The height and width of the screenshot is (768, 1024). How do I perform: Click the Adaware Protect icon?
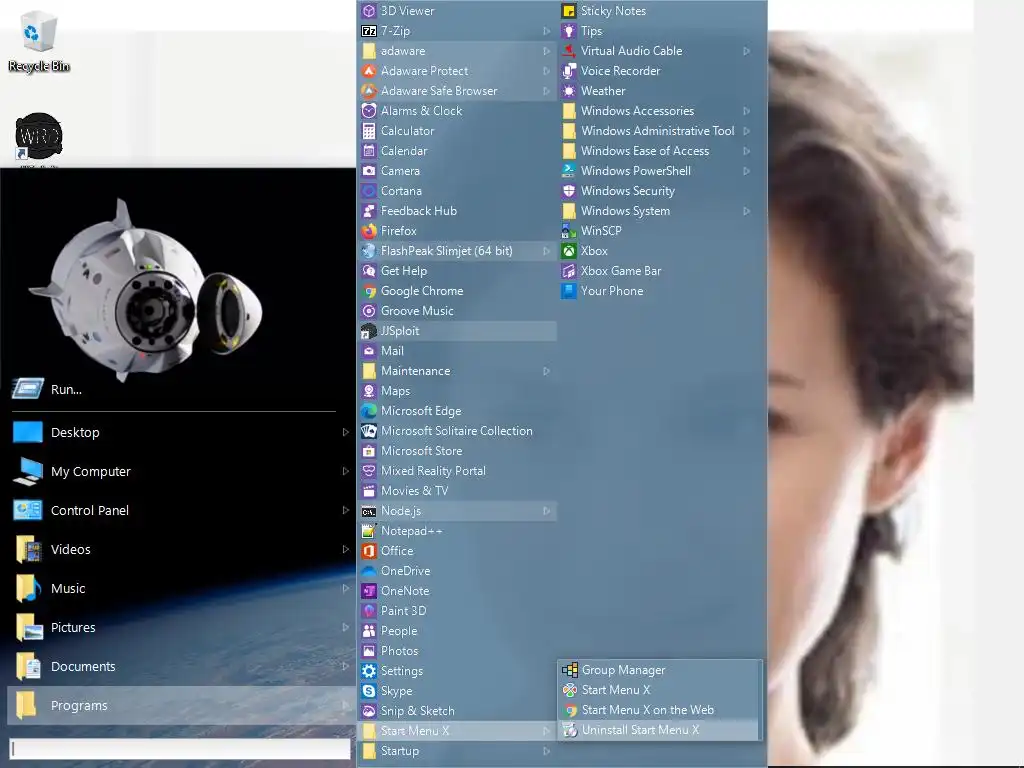[x=369, y=71]
